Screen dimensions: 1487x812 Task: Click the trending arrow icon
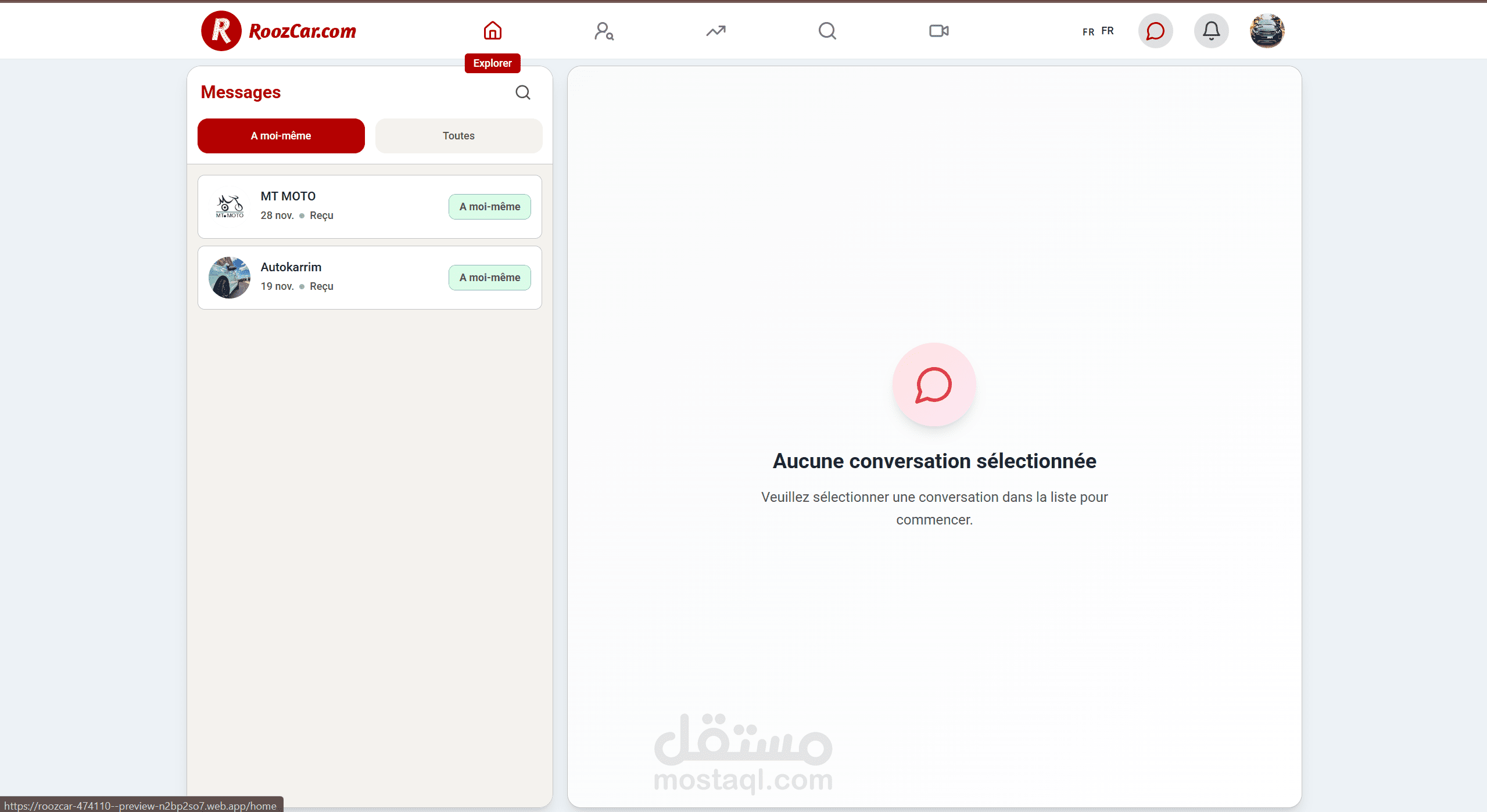[715, 31]
